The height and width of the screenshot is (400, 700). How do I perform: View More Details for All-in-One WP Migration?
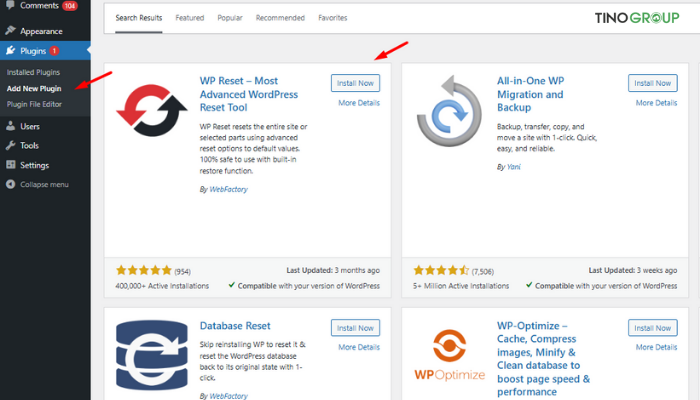(x=656, y=103)
